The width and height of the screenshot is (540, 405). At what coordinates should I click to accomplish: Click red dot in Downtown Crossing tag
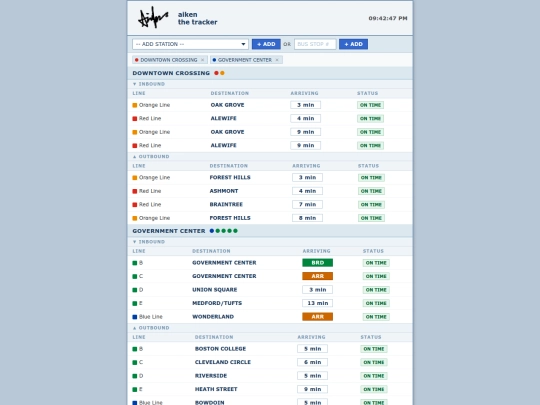pos(136,60)
